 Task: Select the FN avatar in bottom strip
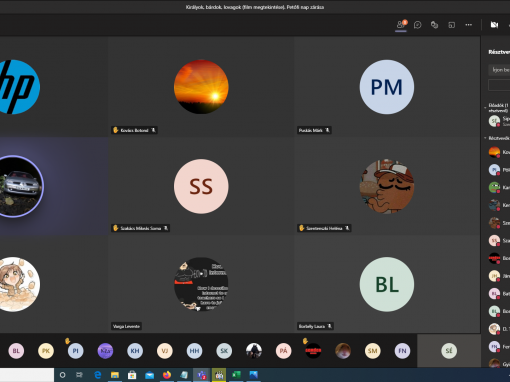click(x=402, y=351)
